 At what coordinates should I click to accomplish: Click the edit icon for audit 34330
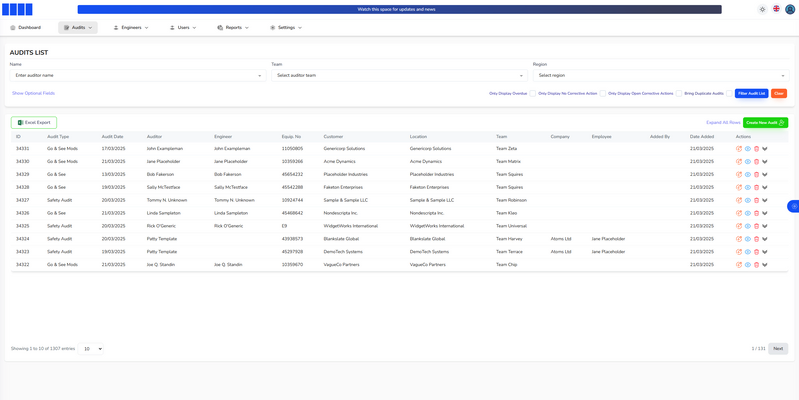click(x=739, y=162)
